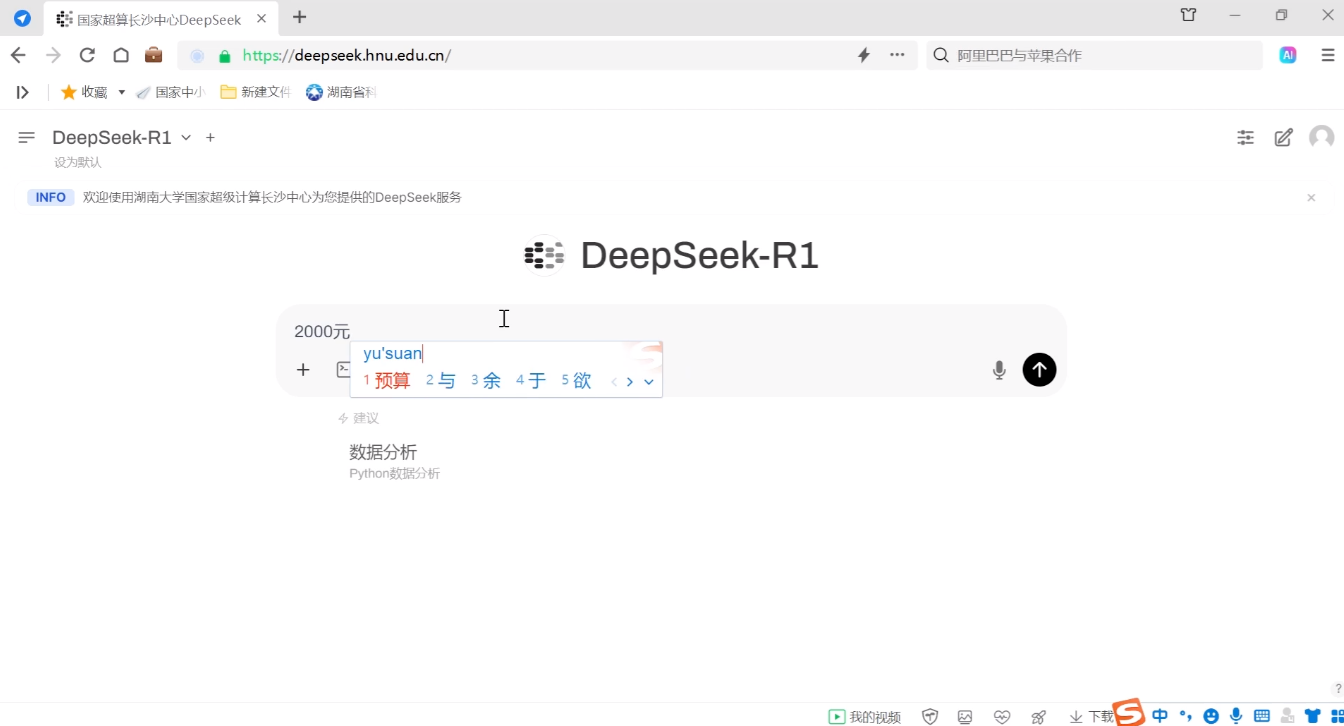Start a new chat with the pencil icon
Image resolution: width=1344 pixels, height=726 pixels.
(1284, 138)
